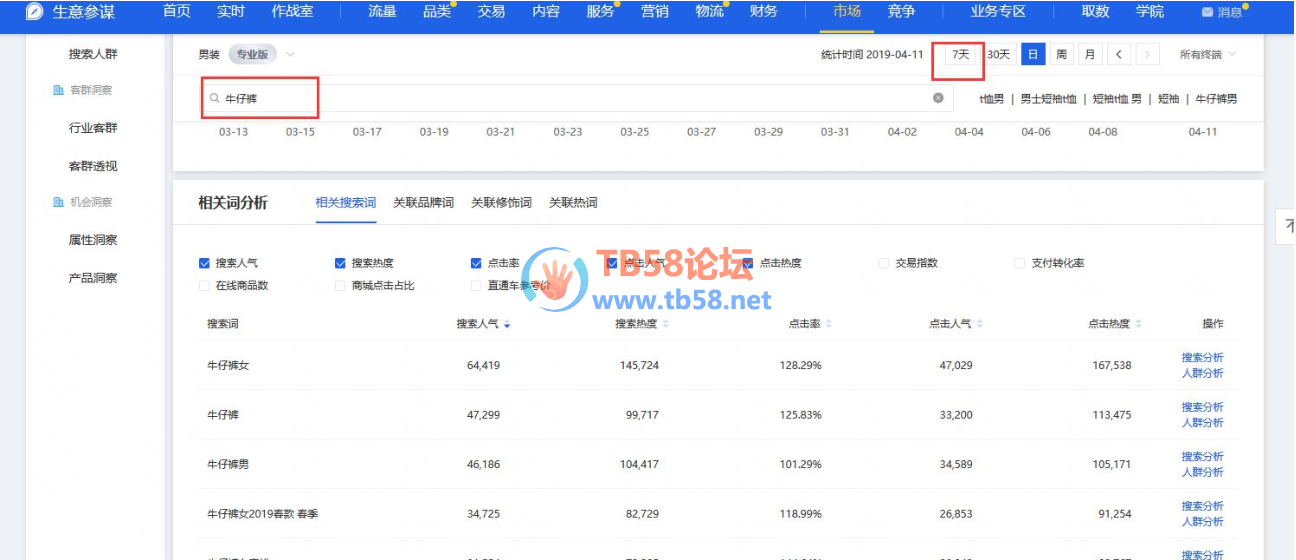Click 搜索分析 link for 牛仔裤女
The image size is (1296, 560).
(x=1202, y=357)
